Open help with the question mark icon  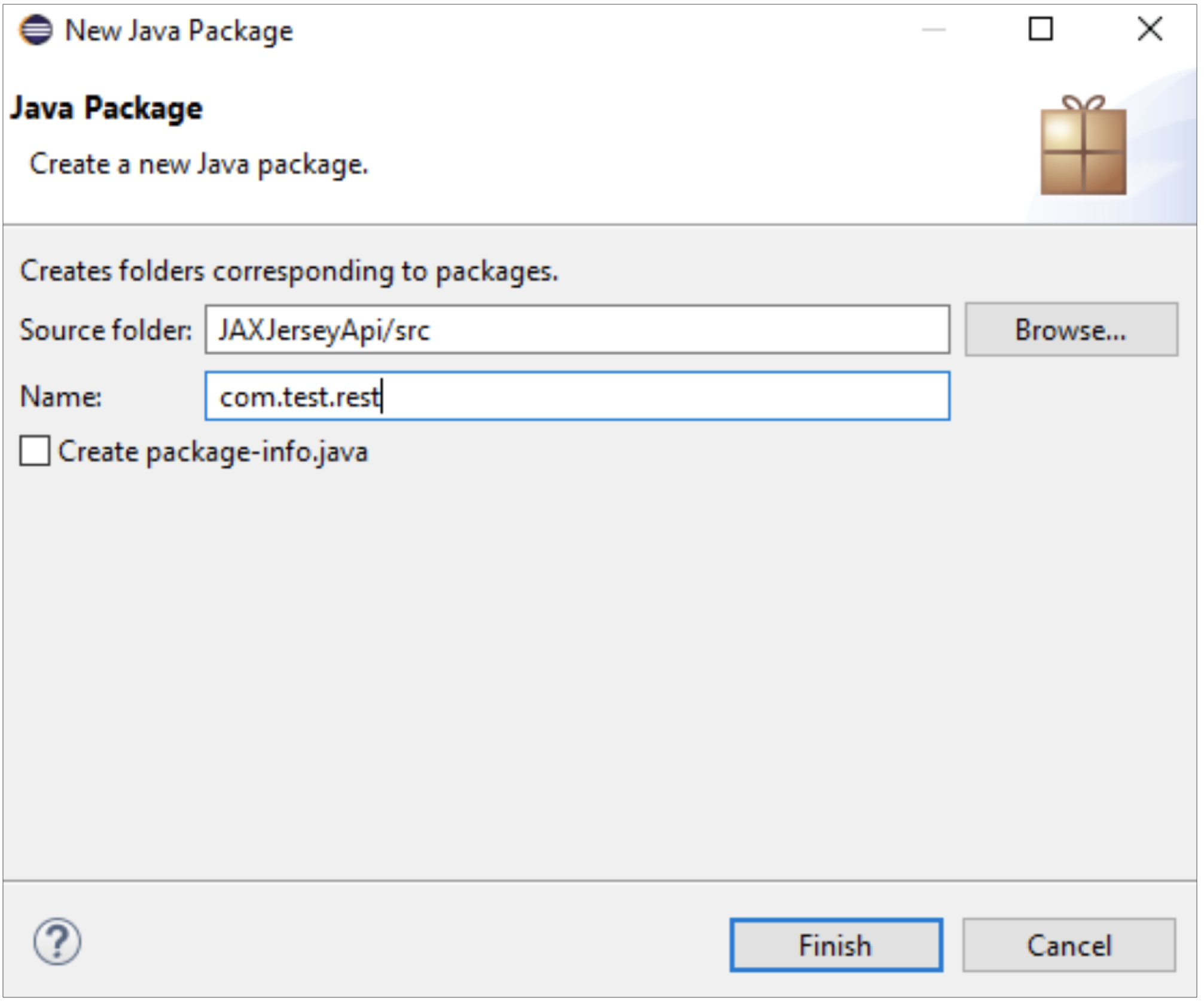point(57,942)
